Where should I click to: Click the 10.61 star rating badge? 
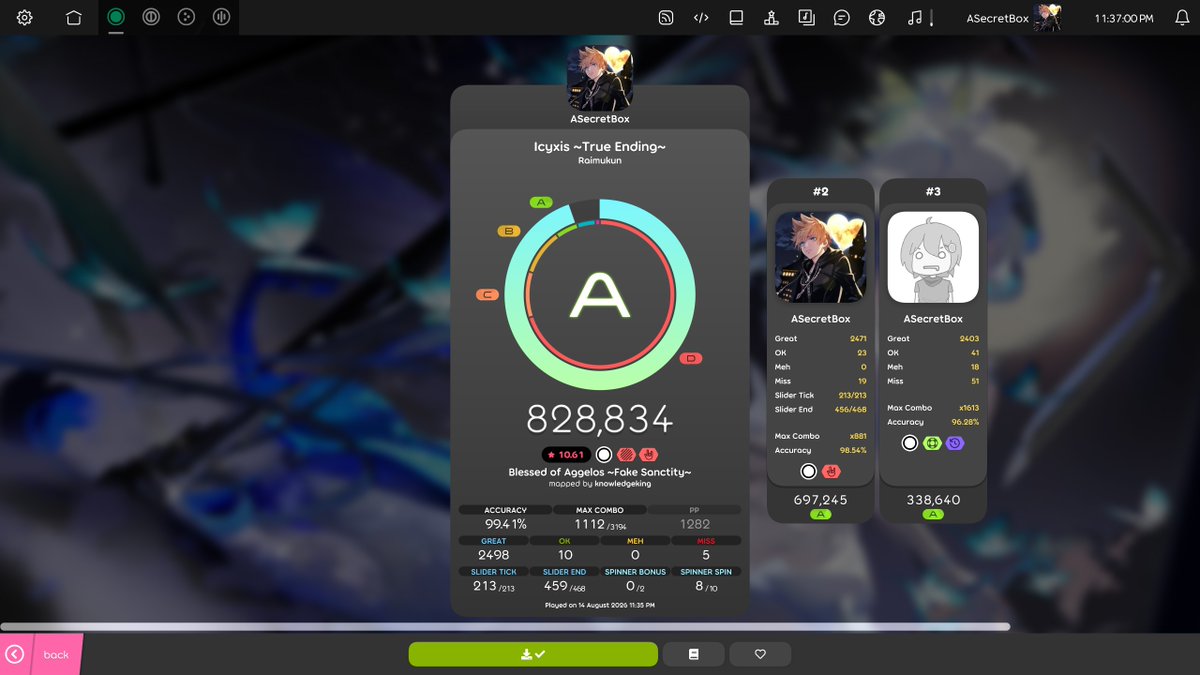tap(566, 454)
